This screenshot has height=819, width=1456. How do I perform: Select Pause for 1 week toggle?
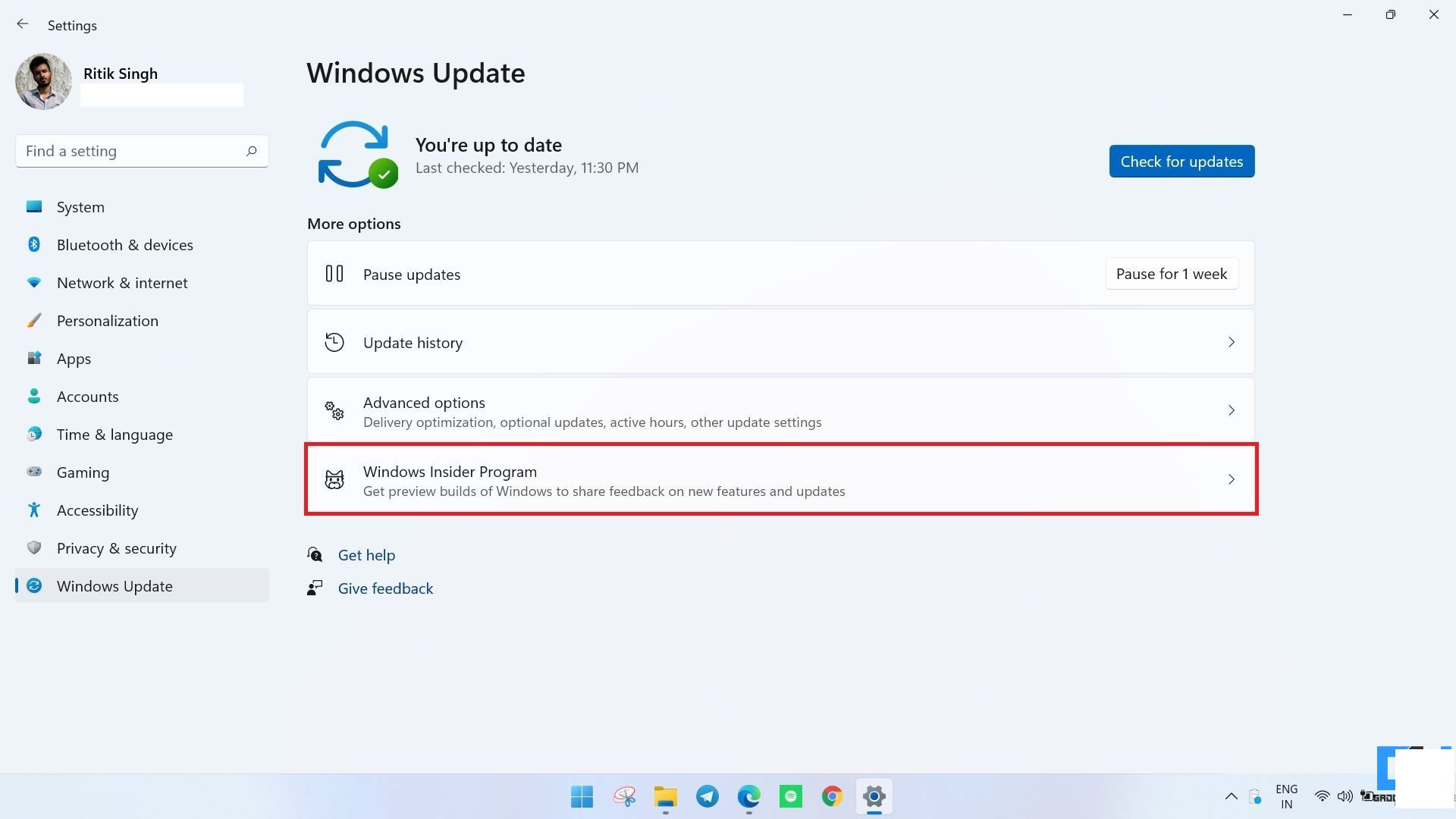pos(1172,273)
